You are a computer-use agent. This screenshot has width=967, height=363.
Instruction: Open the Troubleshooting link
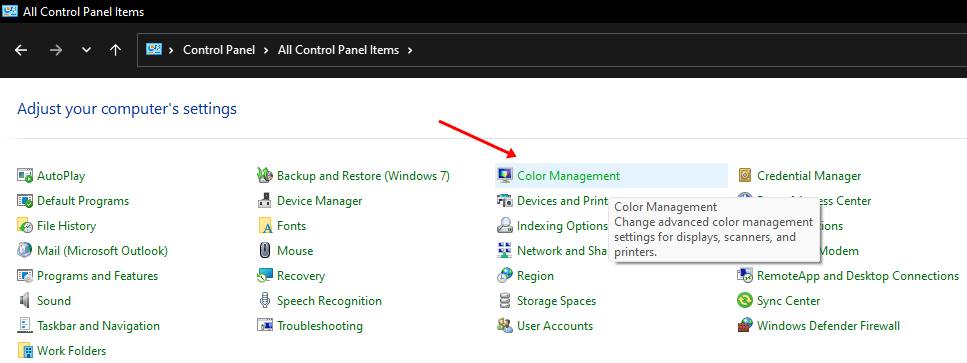click(319, 325)
